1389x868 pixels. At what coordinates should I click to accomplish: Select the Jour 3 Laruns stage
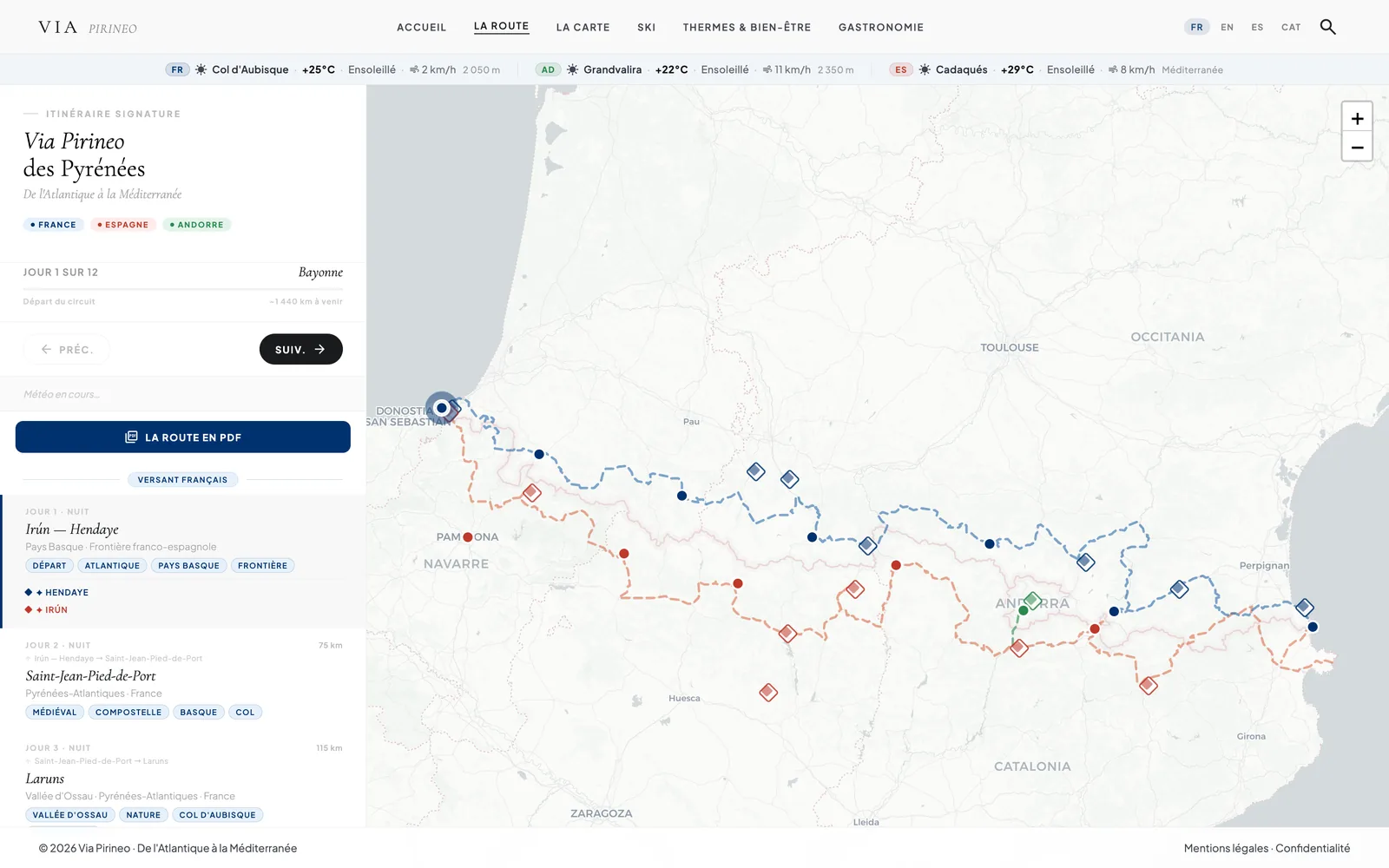click(x=183, y=781)
